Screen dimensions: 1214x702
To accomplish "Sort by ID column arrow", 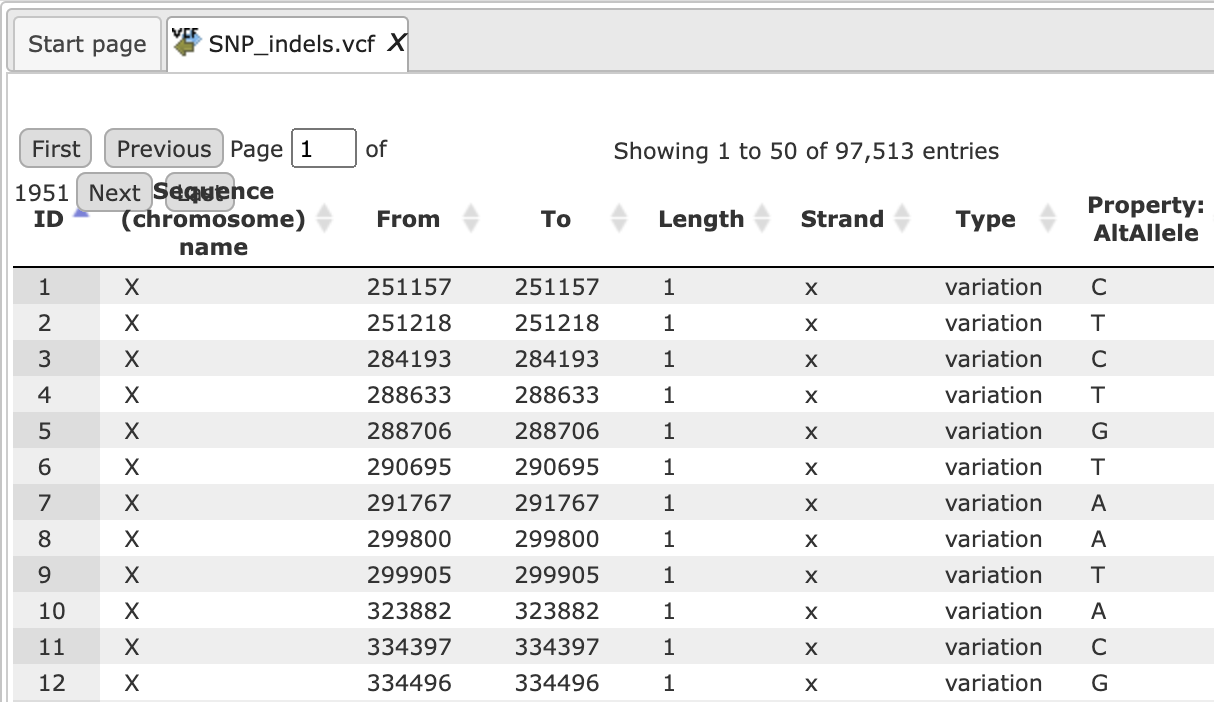I will [81, 212].
